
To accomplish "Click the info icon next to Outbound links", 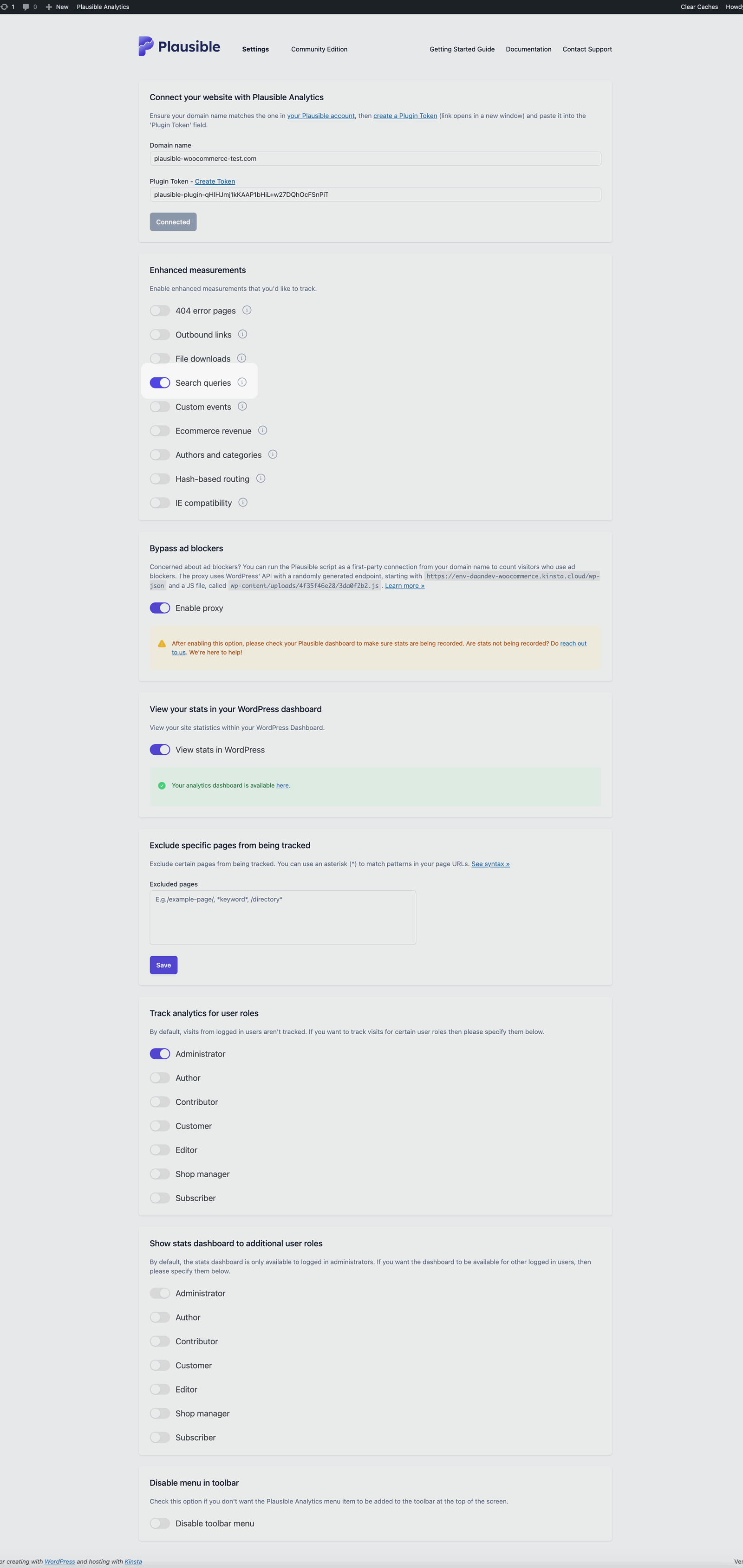I will point(242,334).
